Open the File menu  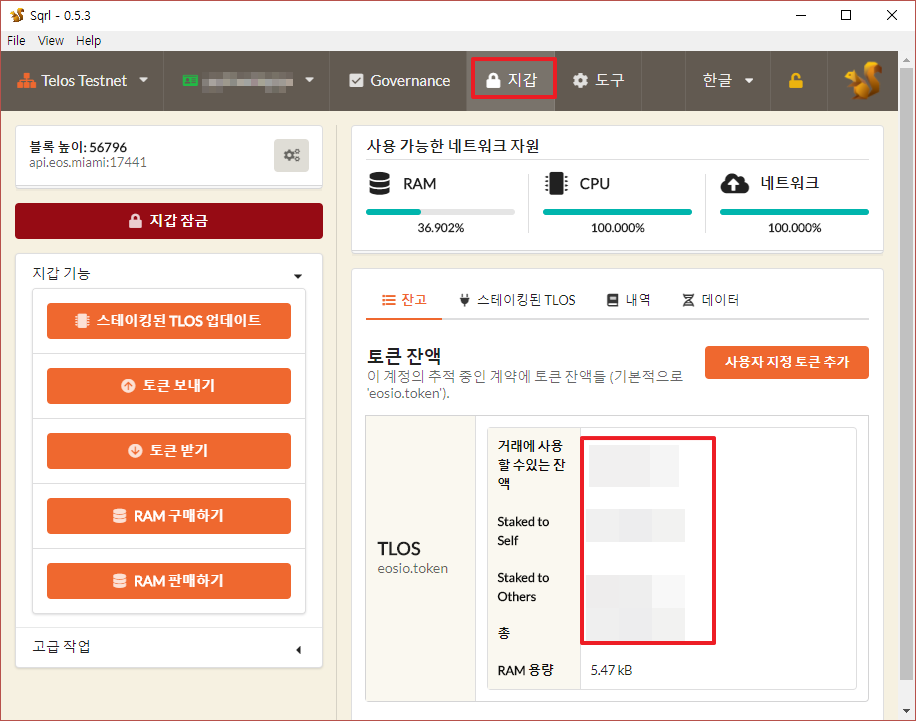(16, 40)
